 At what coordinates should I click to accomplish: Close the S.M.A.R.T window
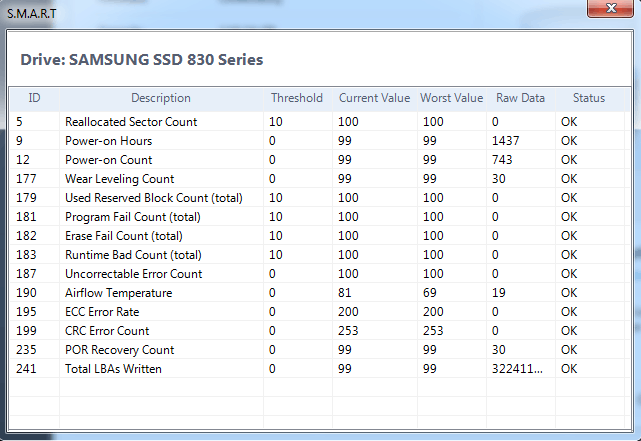610,8
